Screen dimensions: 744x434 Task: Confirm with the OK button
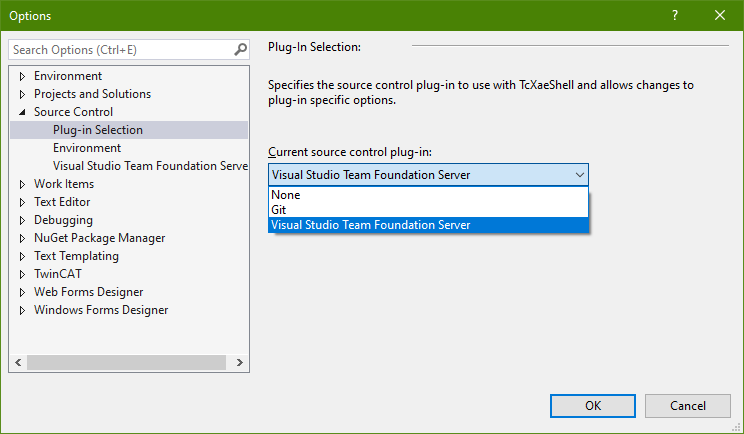pyautogui.click(x=593, y=406)
